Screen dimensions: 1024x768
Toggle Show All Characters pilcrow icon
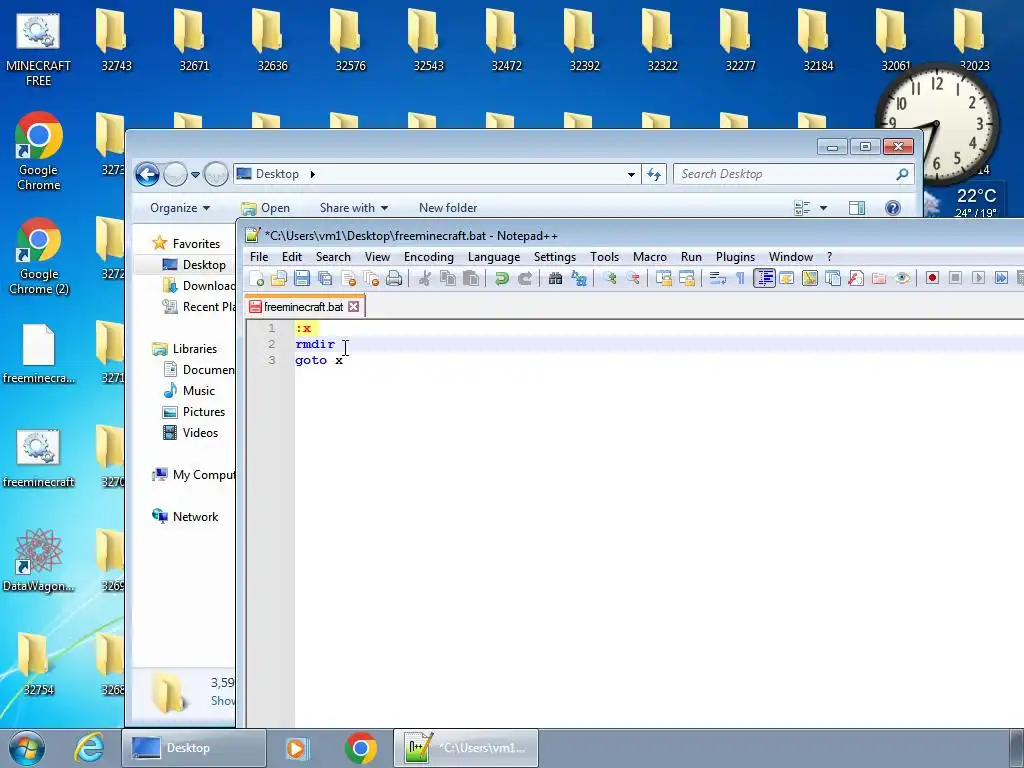pyautogui.click(x=741, y=279)
